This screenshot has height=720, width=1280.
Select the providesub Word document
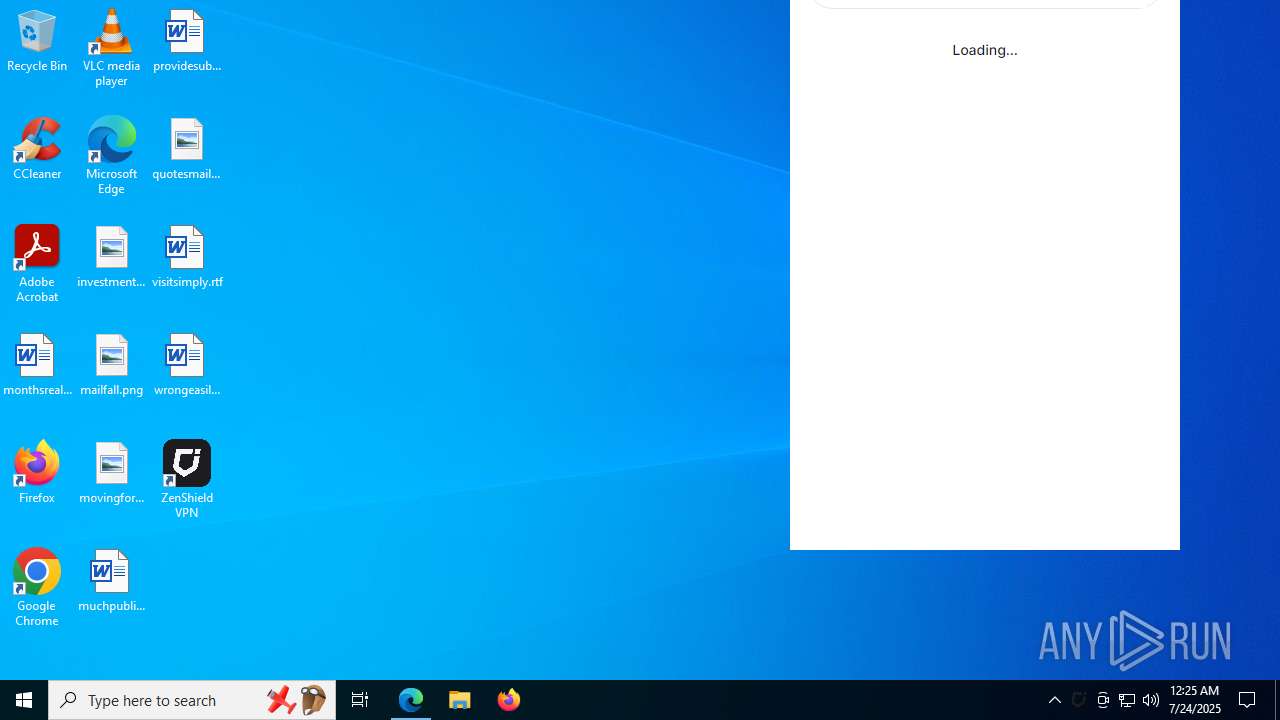(187, 42)
